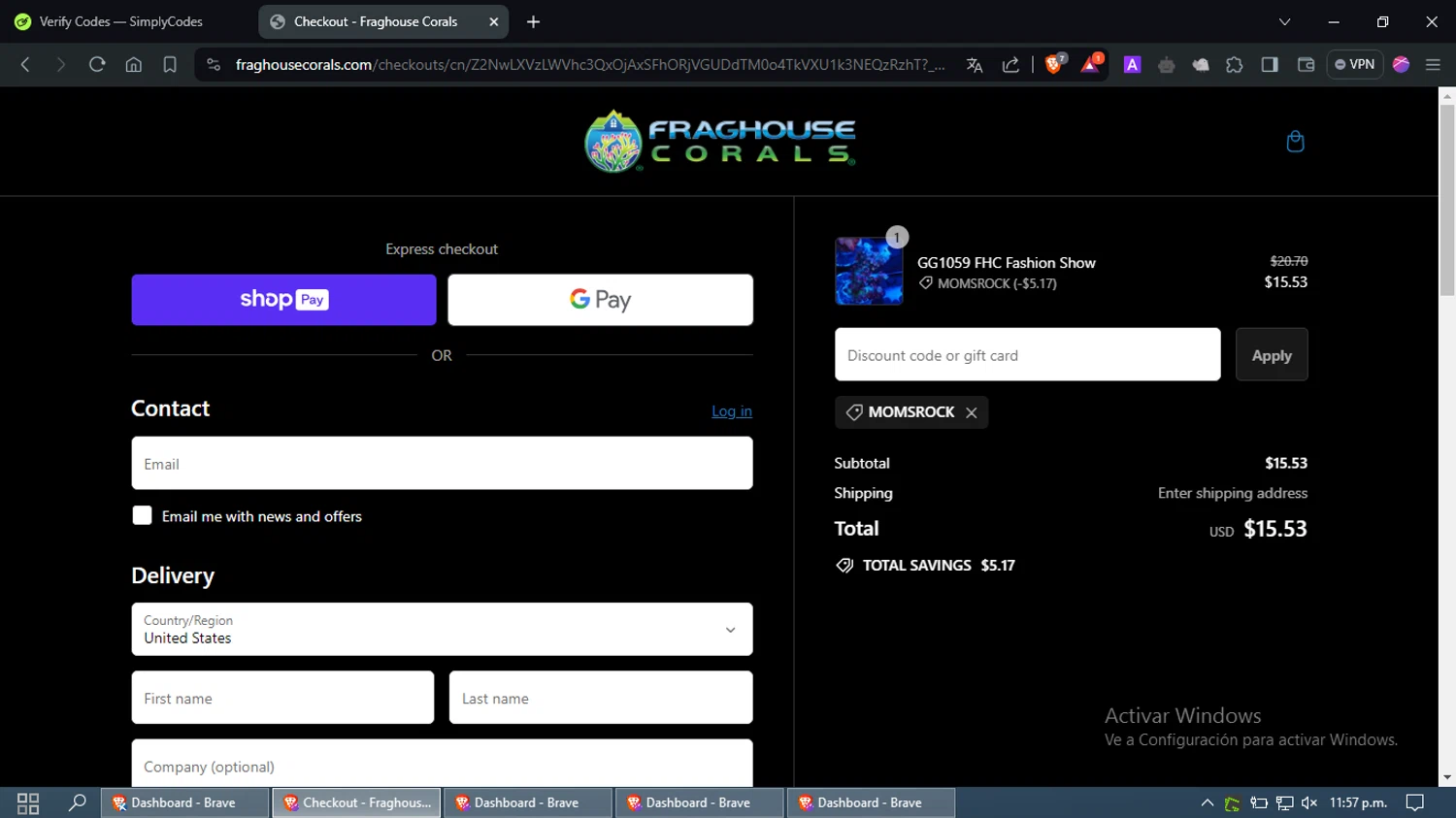The image size is (1456, 818).
Task: Focus the Email input field
Action: 442,463
